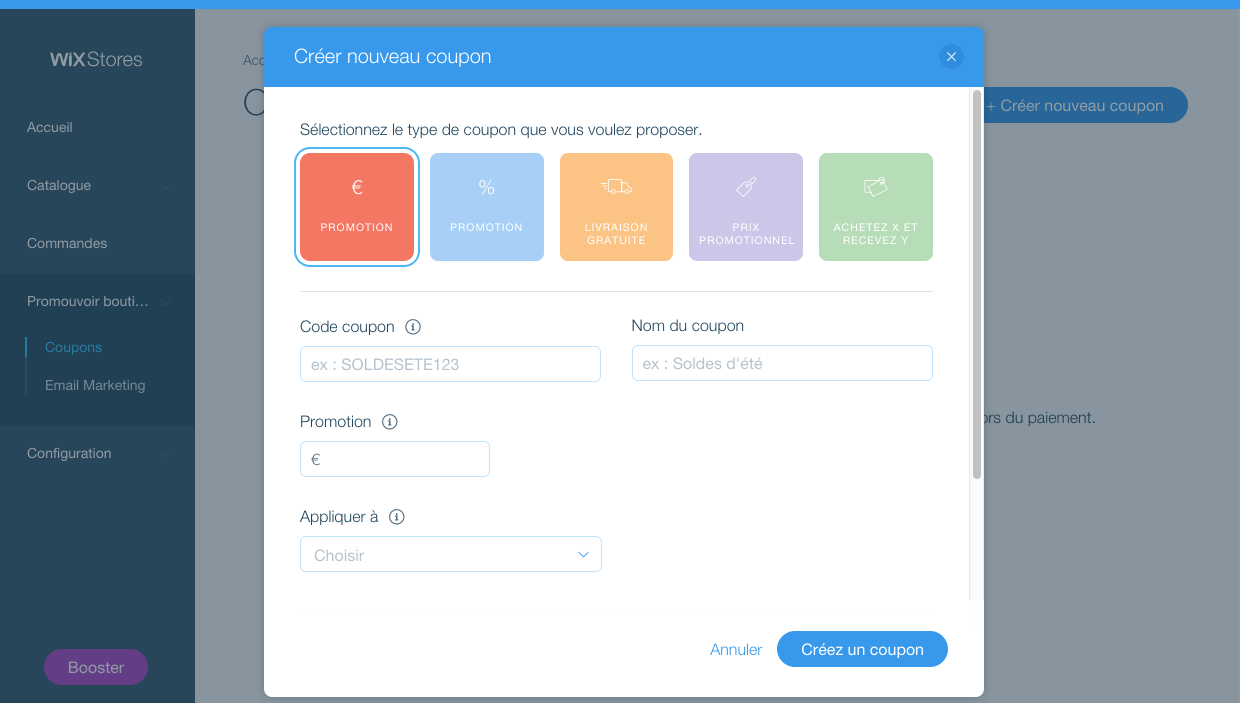The height and width of the screenshot is (703, 1240).
Task: Open Email Marketing sidebar item
Action: tap(95, 385)
